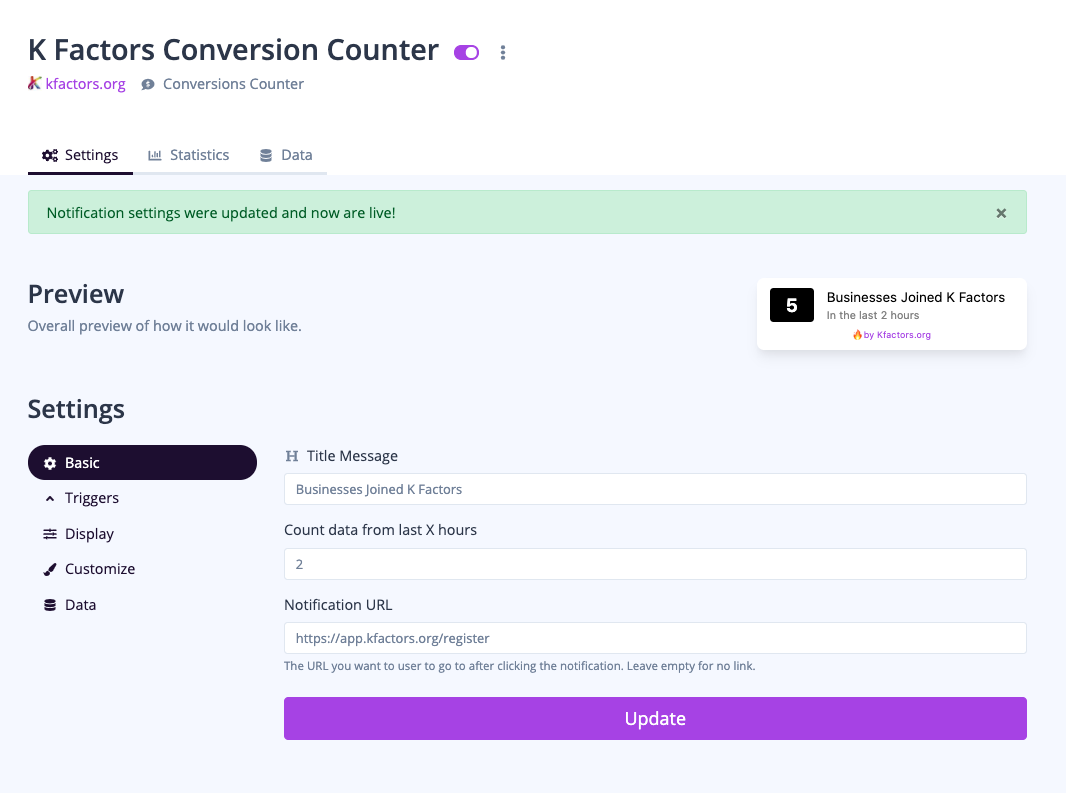Image resolution: width=1066 pixels, height=793 pixels.
Task: Click the paintbrush icon beside Customize
Action: (x=50, y=569)
